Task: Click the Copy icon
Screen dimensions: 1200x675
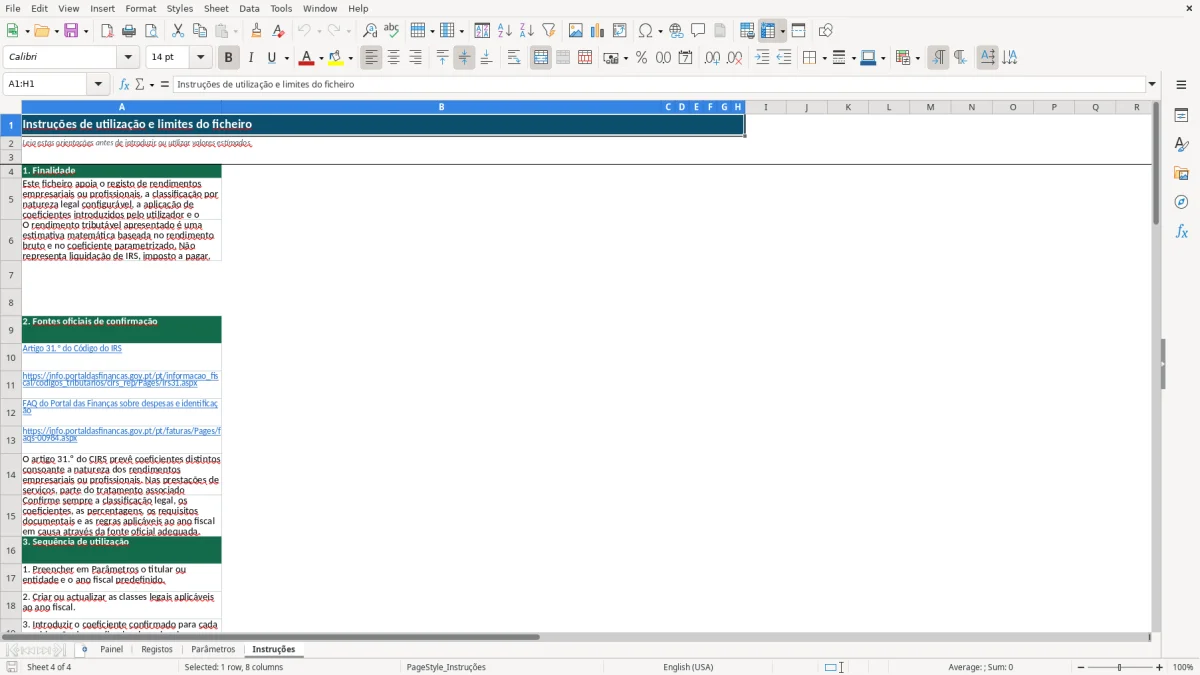Action: click(x=200, y=31)
